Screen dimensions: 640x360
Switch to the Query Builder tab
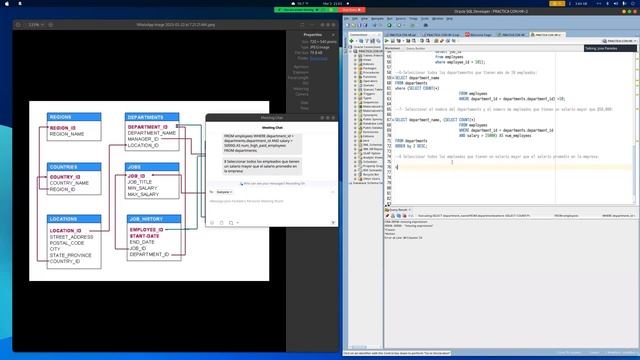416,49
